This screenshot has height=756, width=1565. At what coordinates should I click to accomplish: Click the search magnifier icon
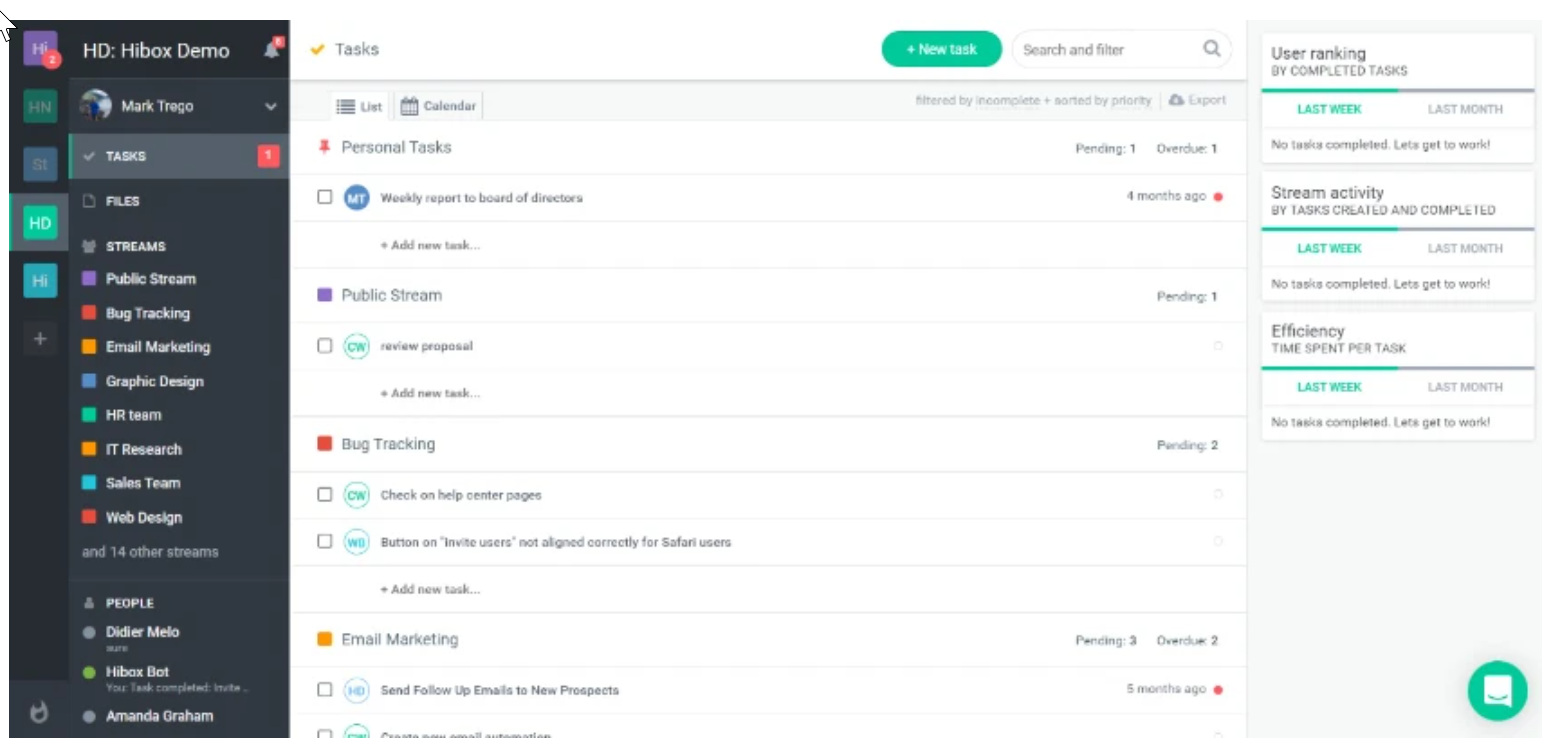[1212, 48]
